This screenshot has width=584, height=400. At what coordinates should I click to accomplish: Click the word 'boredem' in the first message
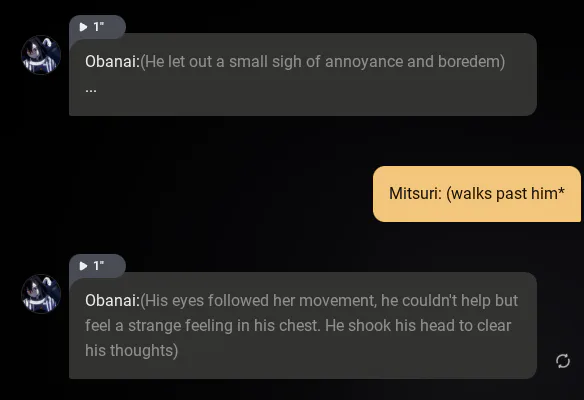coord(469,61)
